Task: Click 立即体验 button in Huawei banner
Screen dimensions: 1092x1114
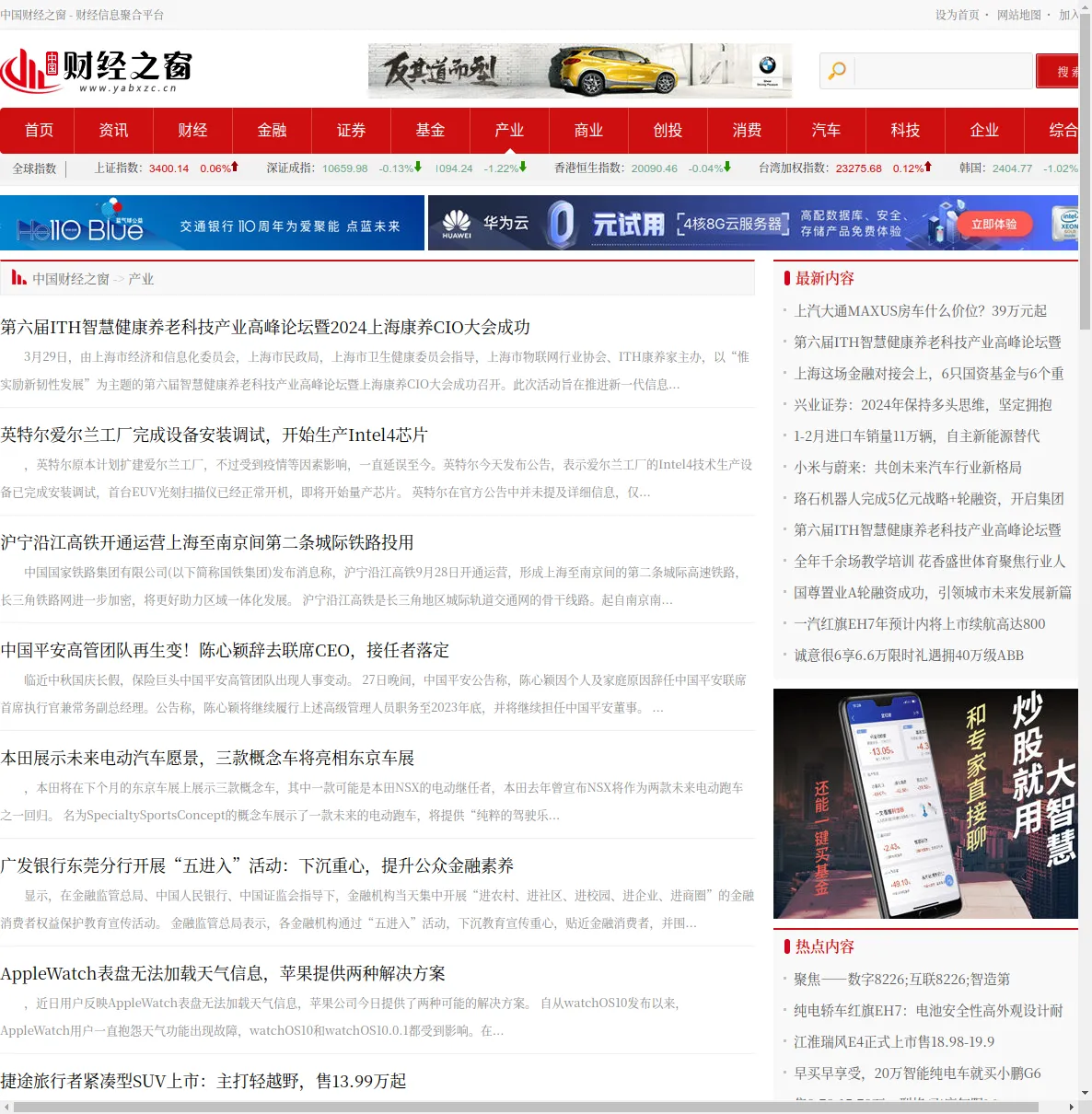Action: [x=994, y=224]
